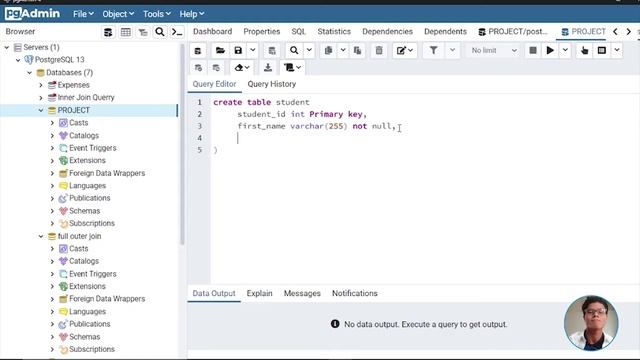
Task: Click the Save File disk icon
Action: pos(238,51)
